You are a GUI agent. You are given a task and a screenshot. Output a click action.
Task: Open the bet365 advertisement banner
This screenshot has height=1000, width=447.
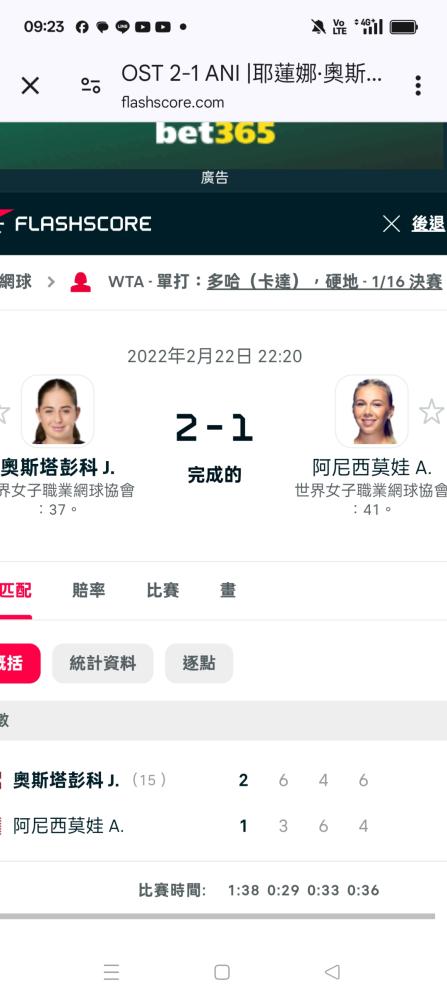click(x=223, y=146)
